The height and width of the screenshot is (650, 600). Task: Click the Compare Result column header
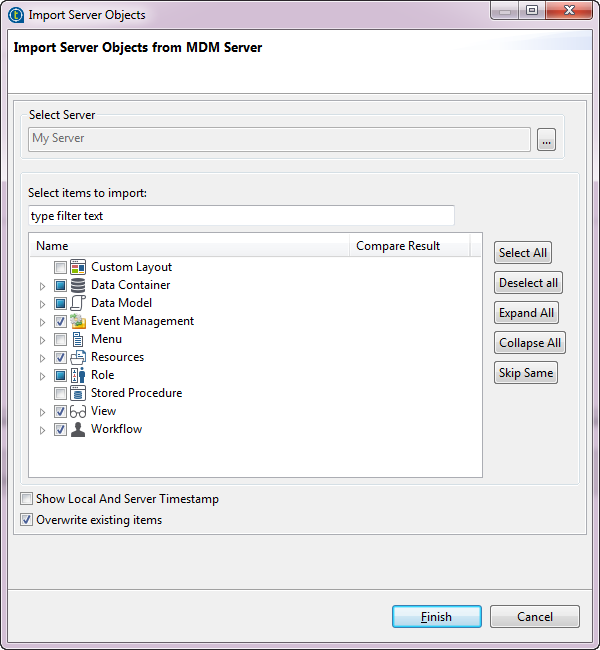tap(410, 246)
